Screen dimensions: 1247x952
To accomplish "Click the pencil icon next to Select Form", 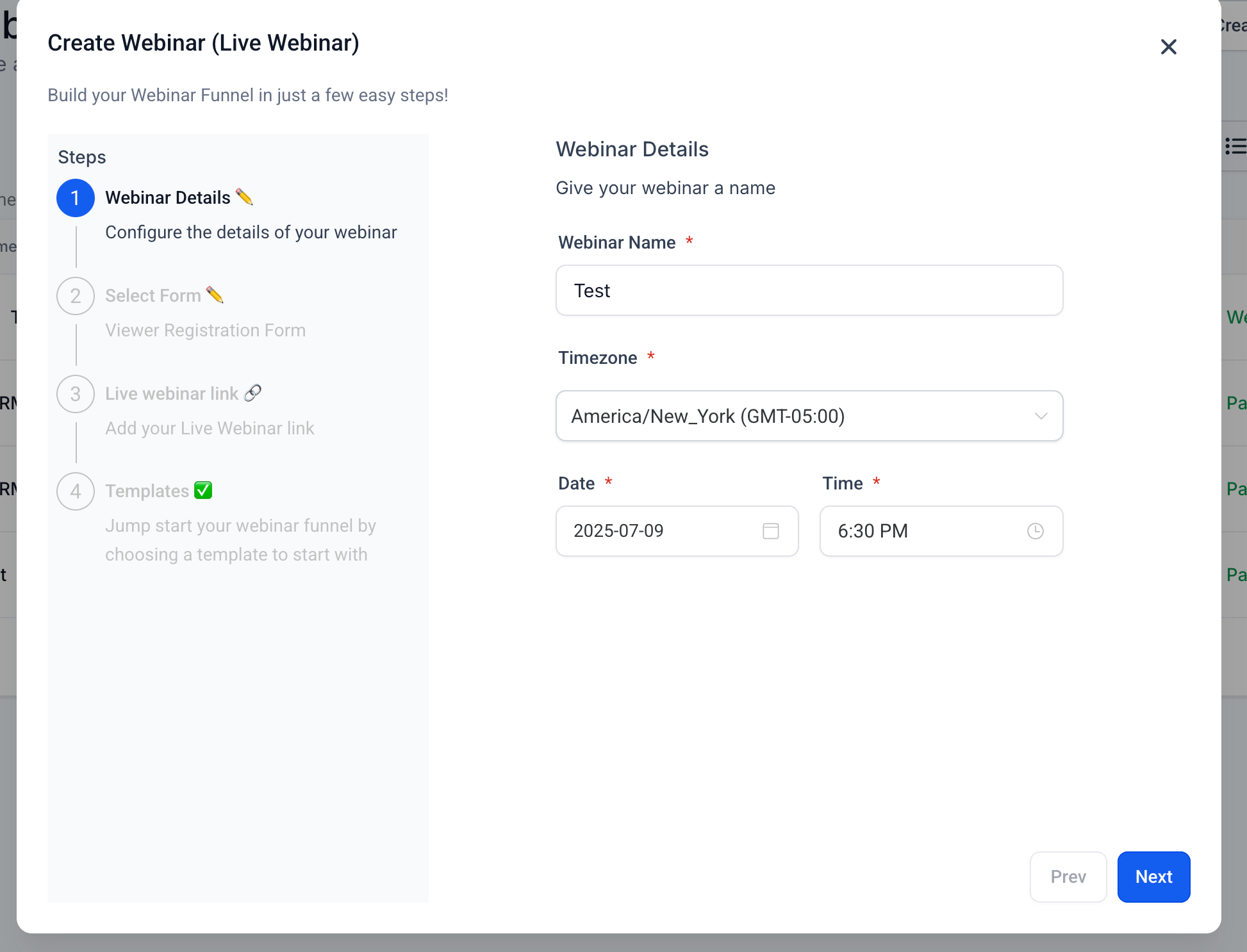I will tap(216, 295).
